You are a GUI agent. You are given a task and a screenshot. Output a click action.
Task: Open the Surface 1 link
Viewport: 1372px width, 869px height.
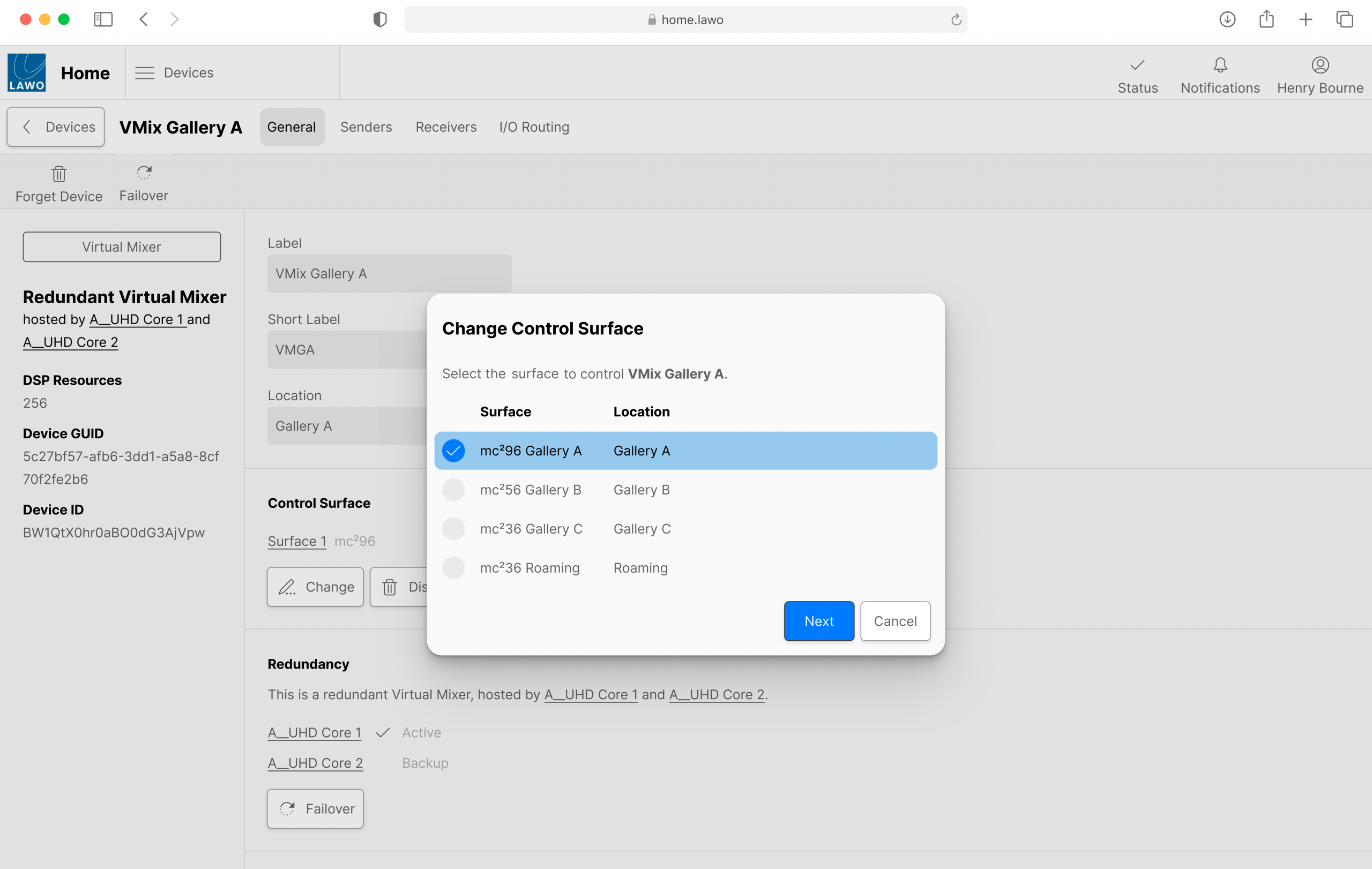(x=297, y=541)
